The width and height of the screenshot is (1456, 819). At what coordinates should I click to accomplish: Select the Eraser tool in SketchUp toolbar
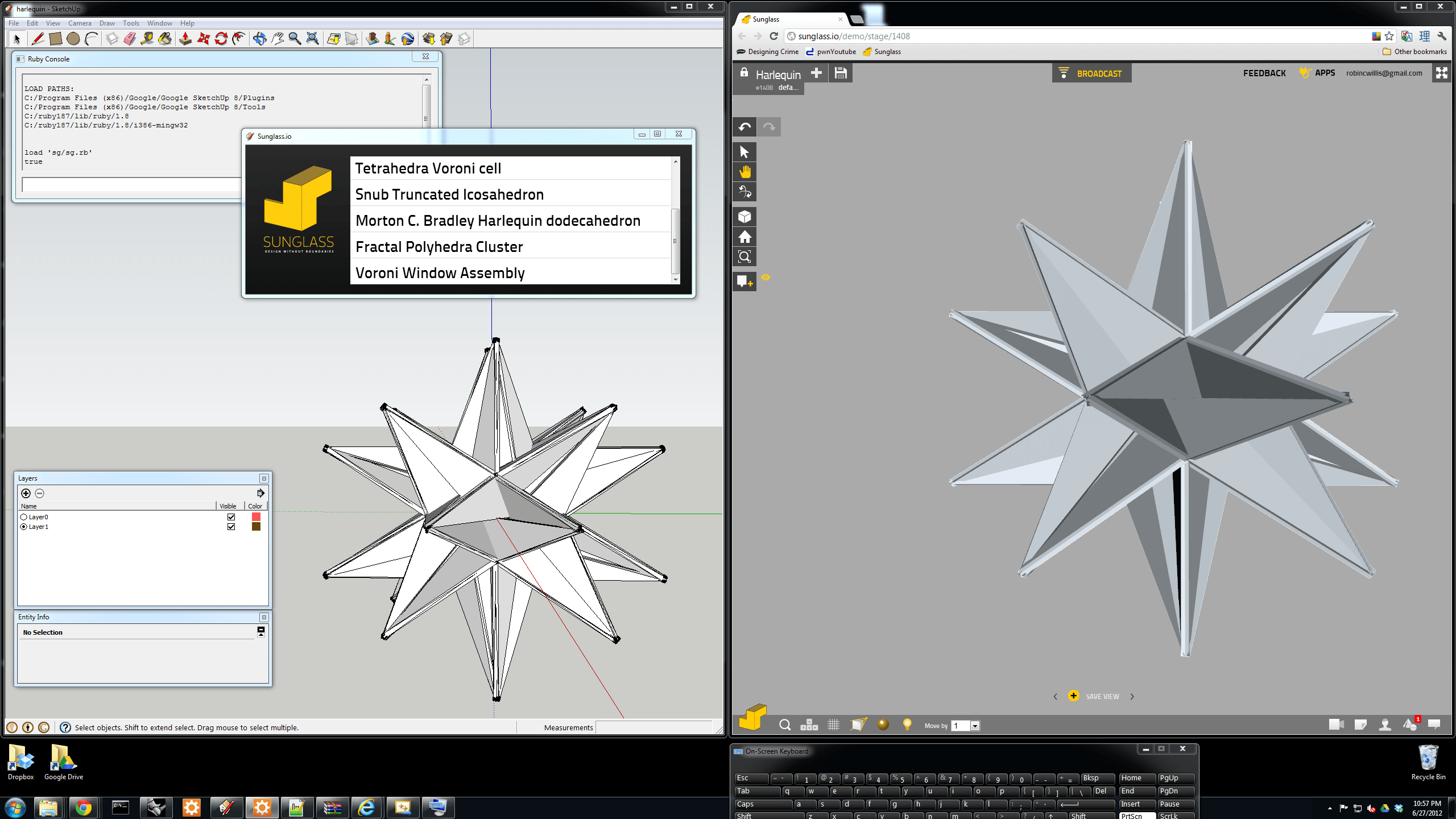point(130,39)
